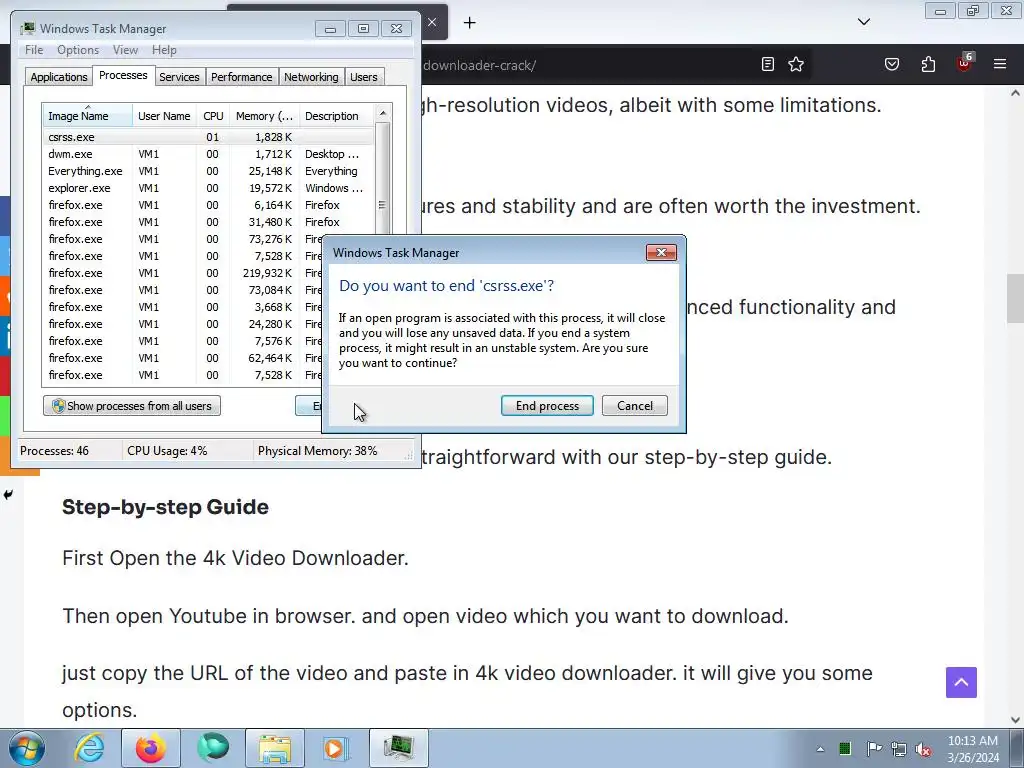Image resolution: width=1024 pixels, height=768 pixels.
Task: Click the Processes: 46 status bar entry
Action: [x=54, y=451]
